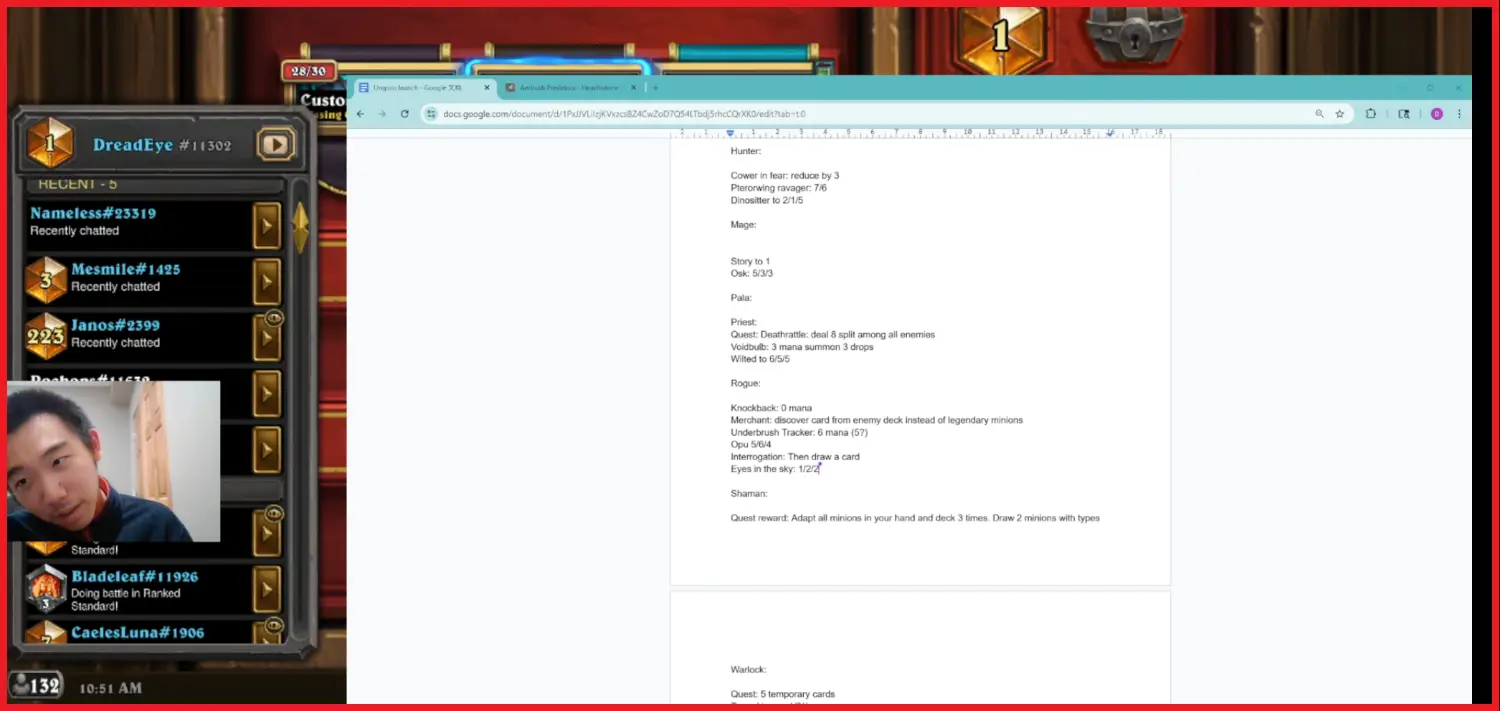This screenshot has width=1500, height=711.
Task: Click the 'Shaman:' heading
Action: 749,493
